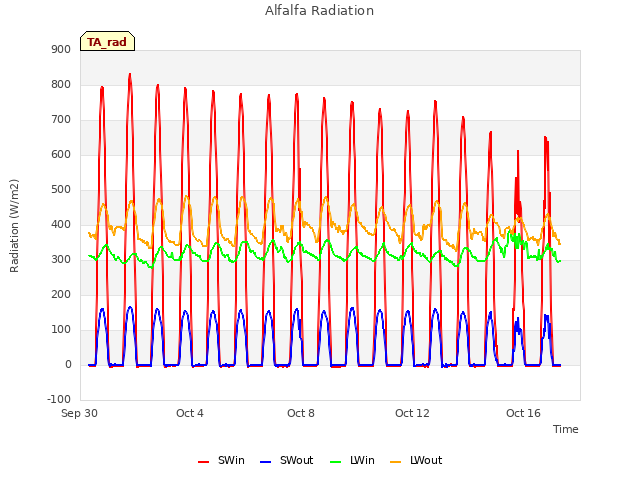This screenshot has height=480, width=640.
Task: Toggle the LWout series in legend
Action: (x=416, y=460)
